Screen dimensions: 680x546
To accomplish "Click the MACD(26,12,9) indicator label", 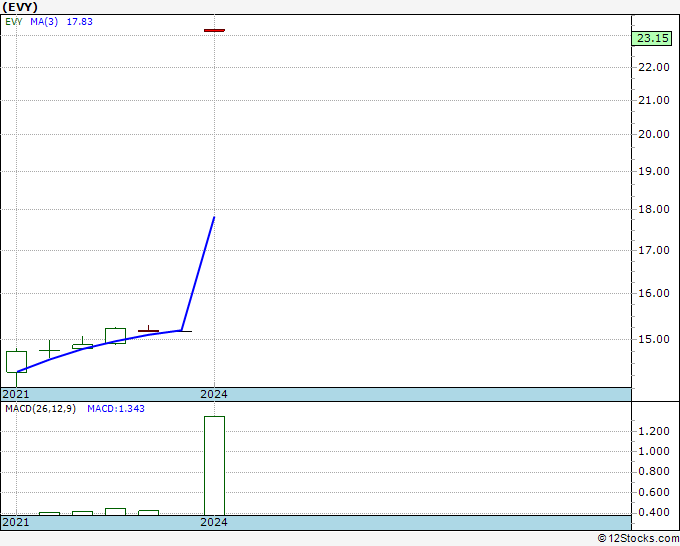I will pyautogui.click(x=40, y=409).
